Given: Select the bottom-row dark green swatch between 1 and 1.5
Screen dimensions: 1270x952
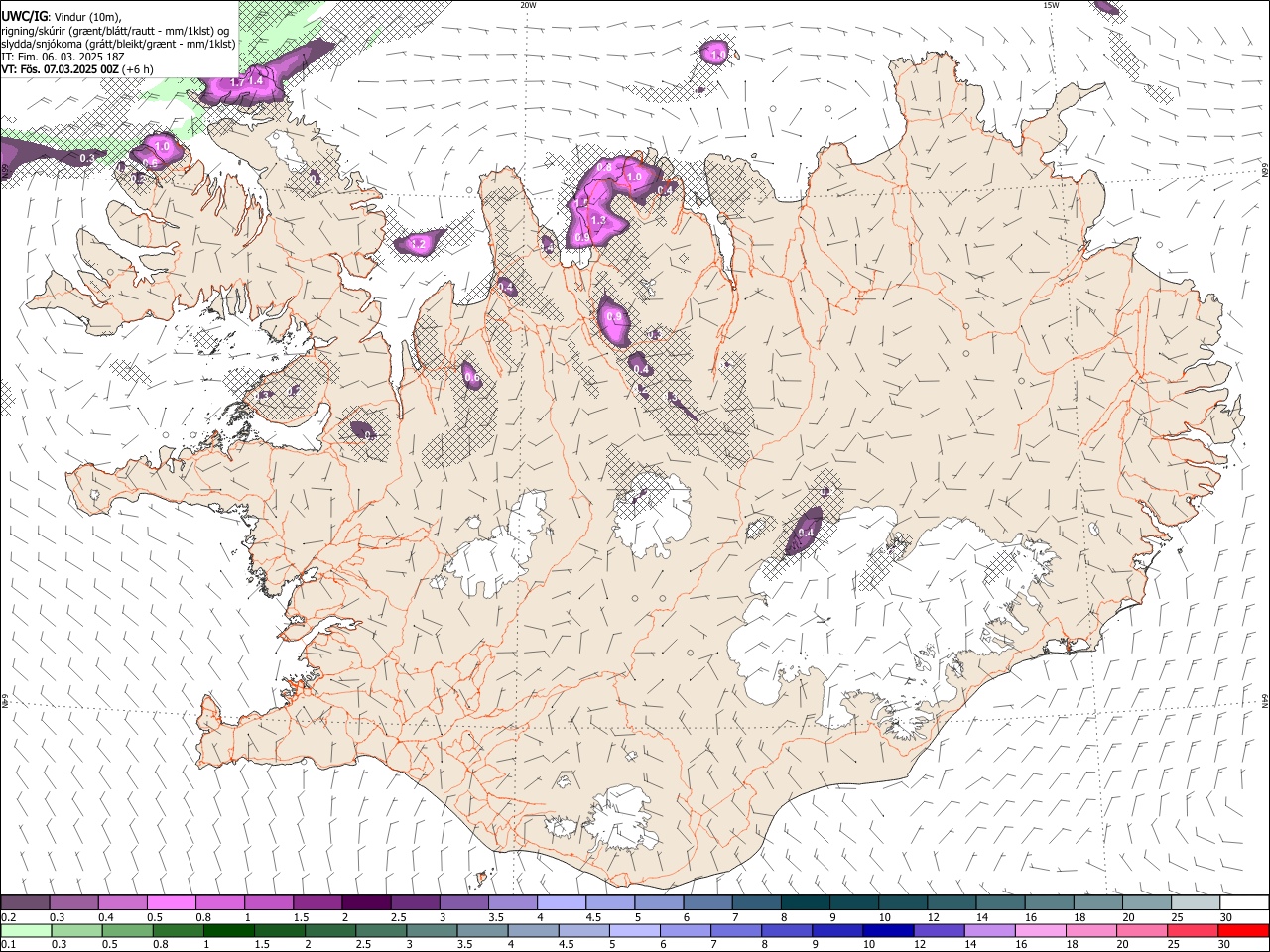Looking at the screenshot, I should [x=229, y=930].
